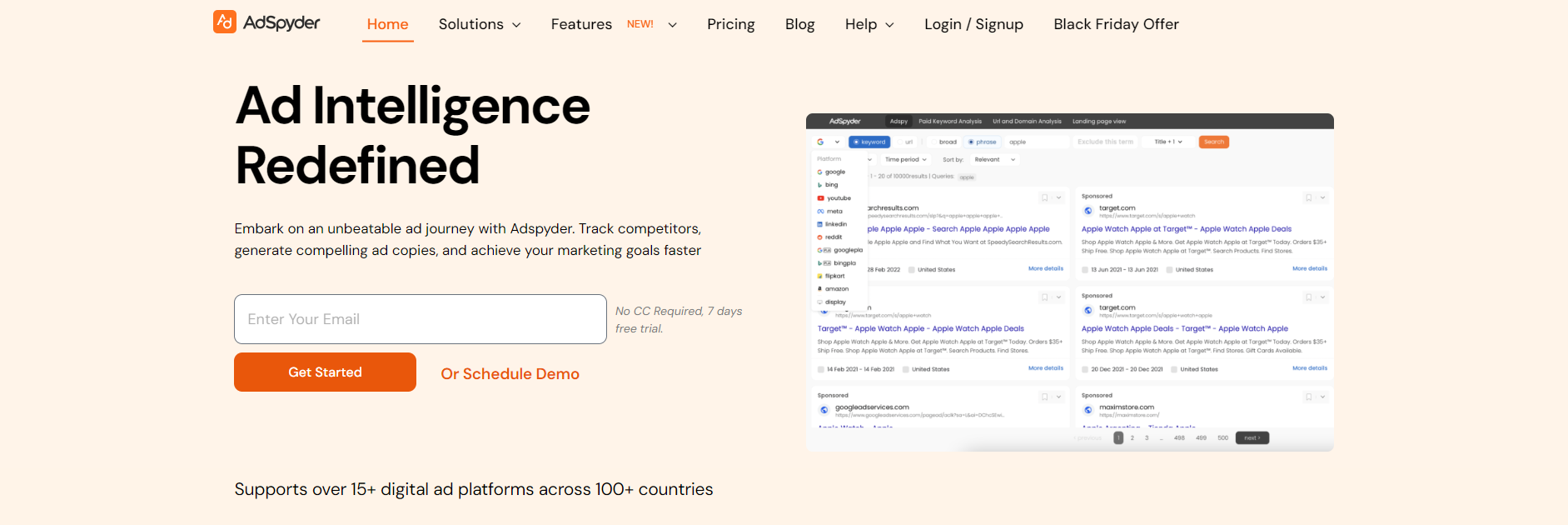Open the Blog link in the header
Image resolution: width=1568 pixels, height=525 pixels.
(800, 24)
